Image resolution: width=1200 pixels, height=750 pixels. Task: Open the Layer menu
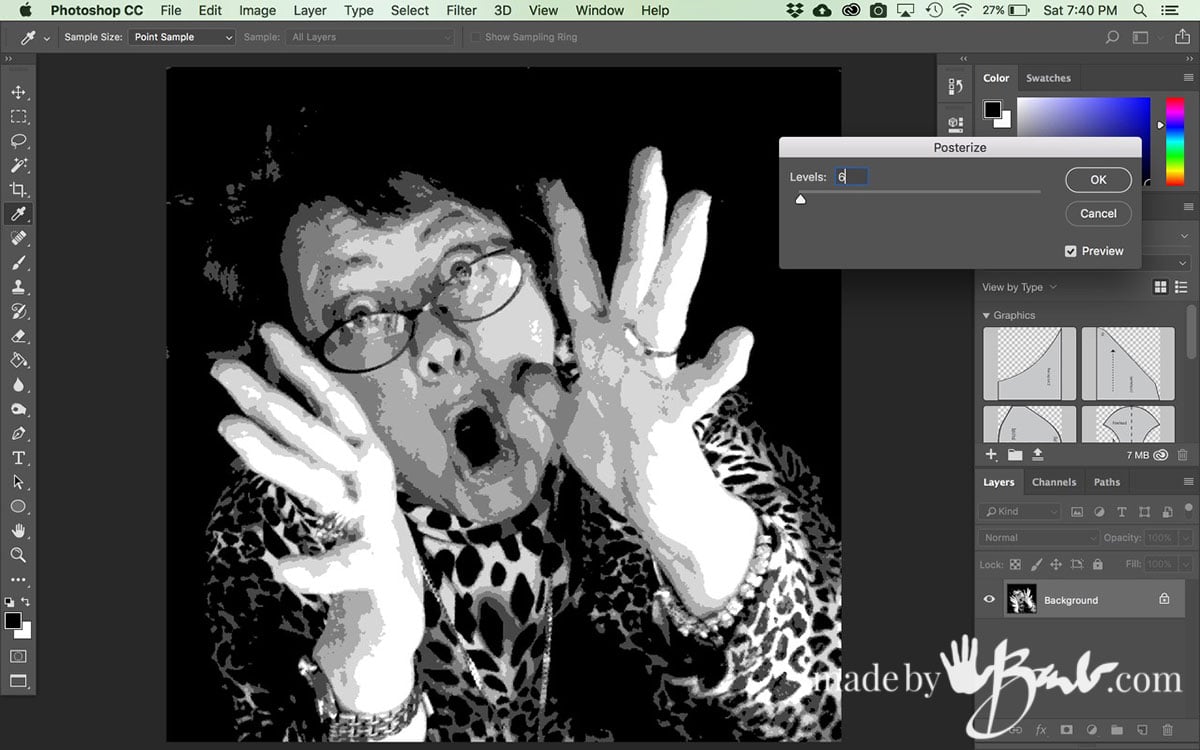pyautogui.click(x=310, y=10)
